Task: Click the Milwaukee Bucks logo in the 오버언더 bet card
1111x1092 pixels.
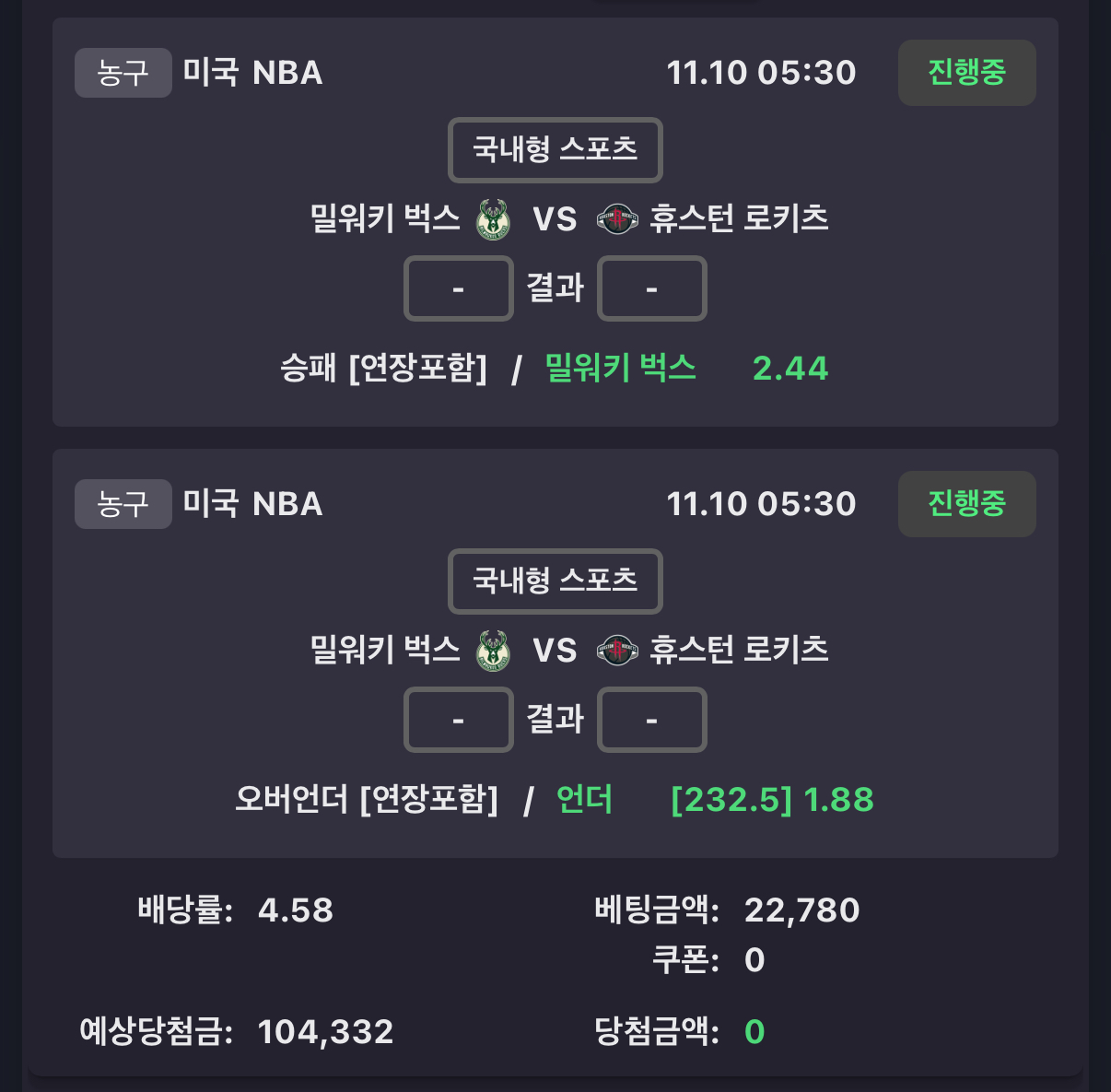Action: click(493, 651)
